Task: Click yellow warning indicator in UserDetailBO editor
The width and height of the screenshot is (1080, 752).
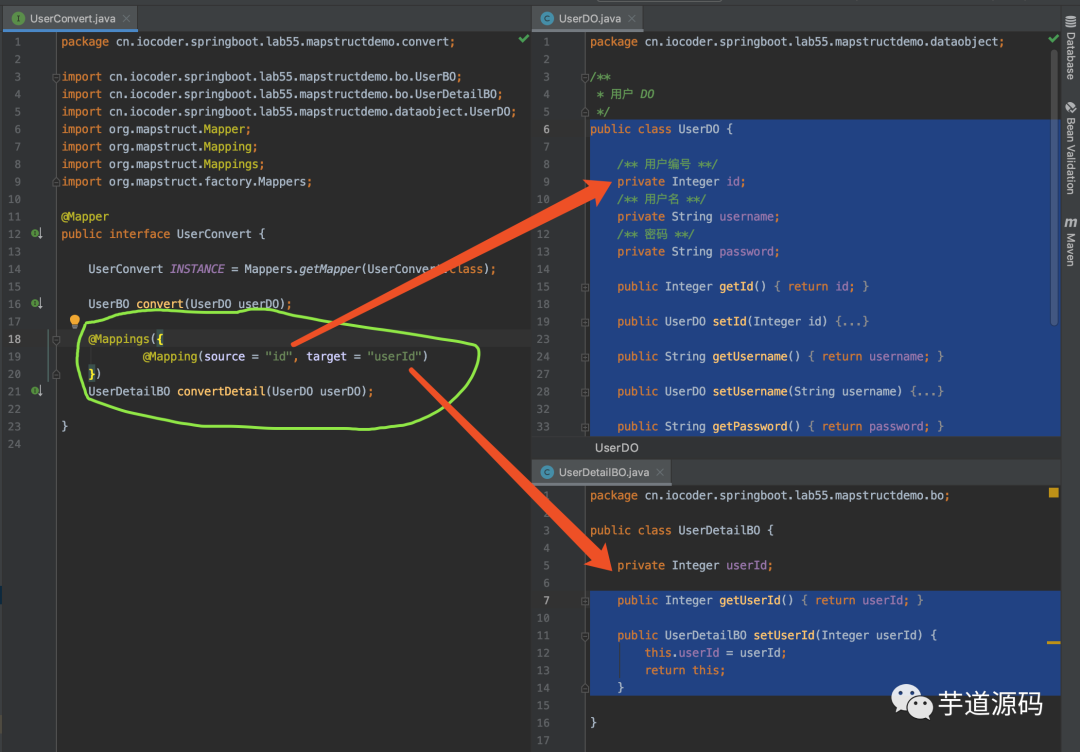Action: 1053,492
